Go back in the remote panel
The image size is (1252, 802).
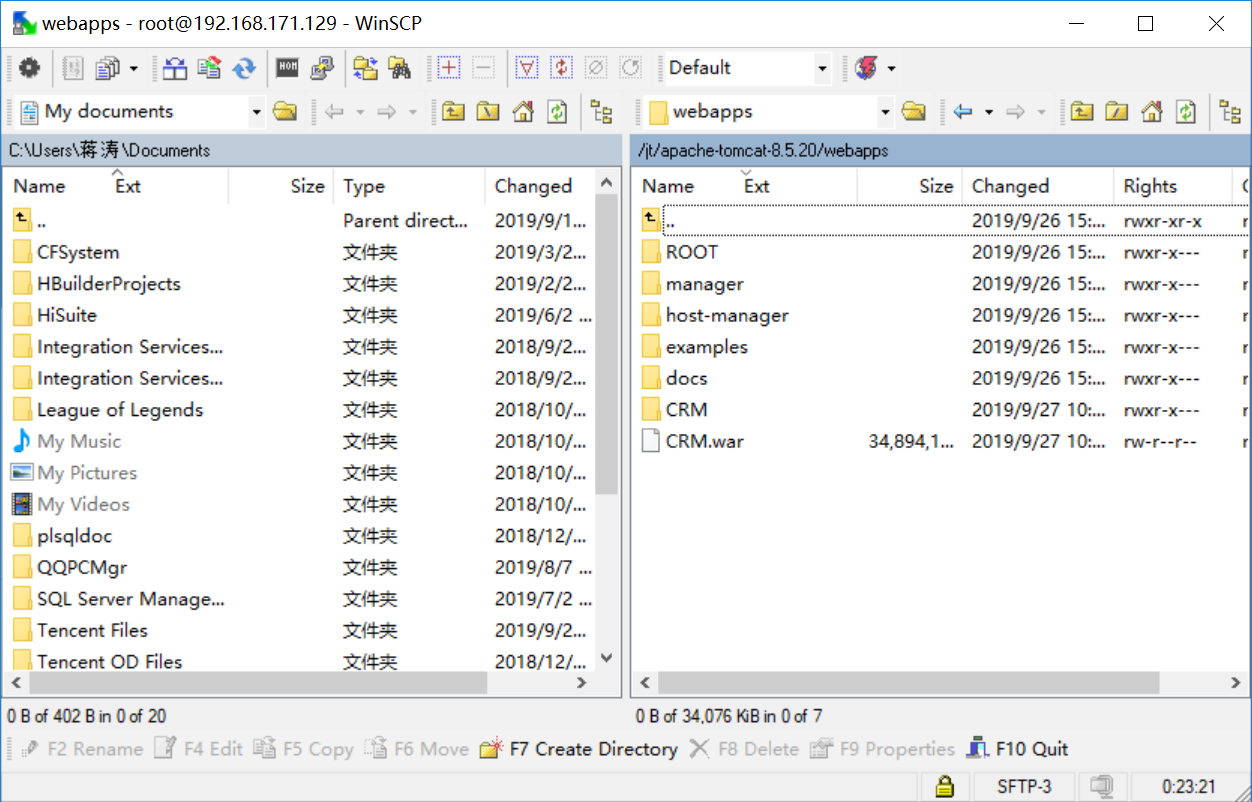click(963, 111)
